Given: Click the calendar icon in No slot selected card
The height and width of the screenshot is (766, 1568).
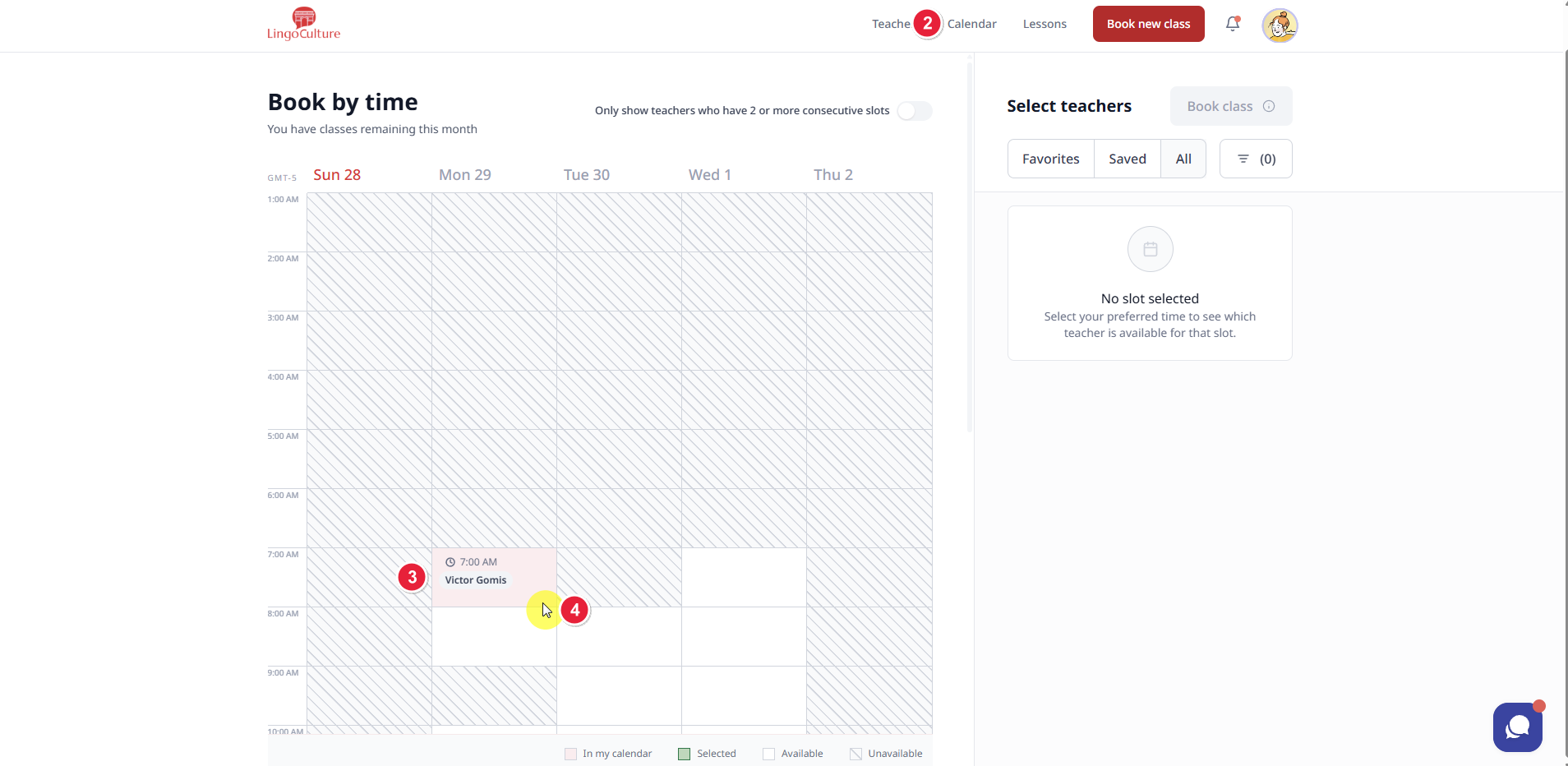Looking at the screenshot, I should 1150,249.
